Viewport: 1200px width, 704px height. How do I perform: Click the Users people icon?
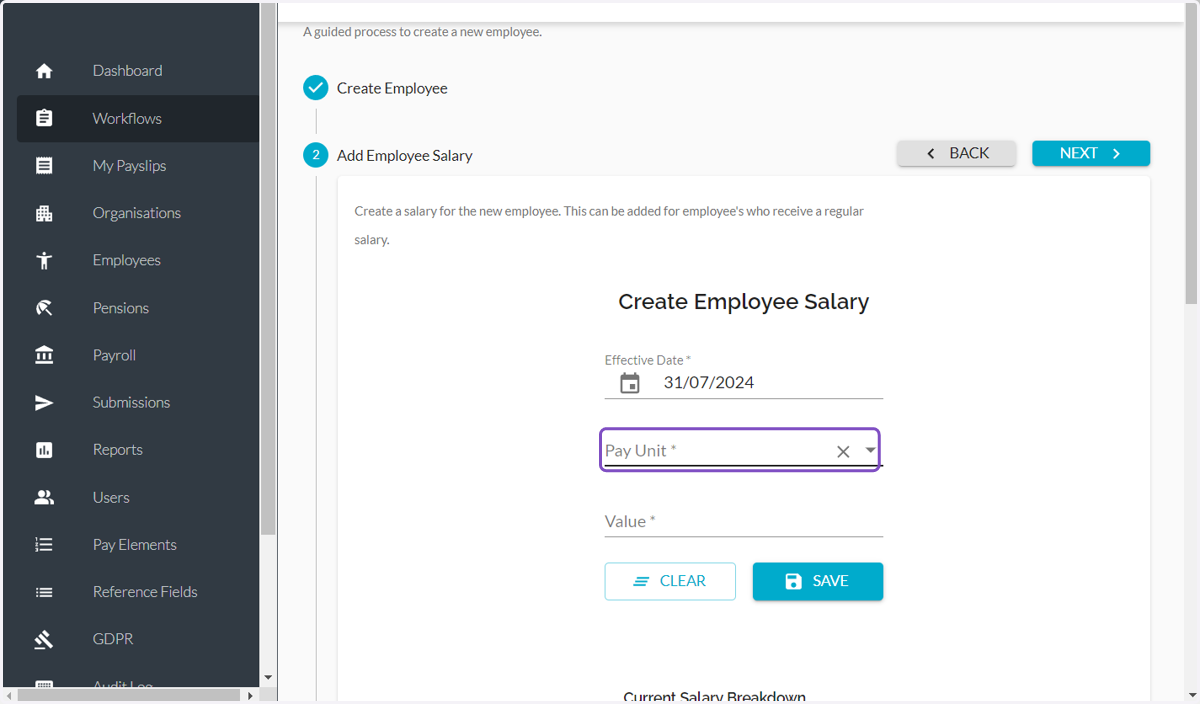44,497
